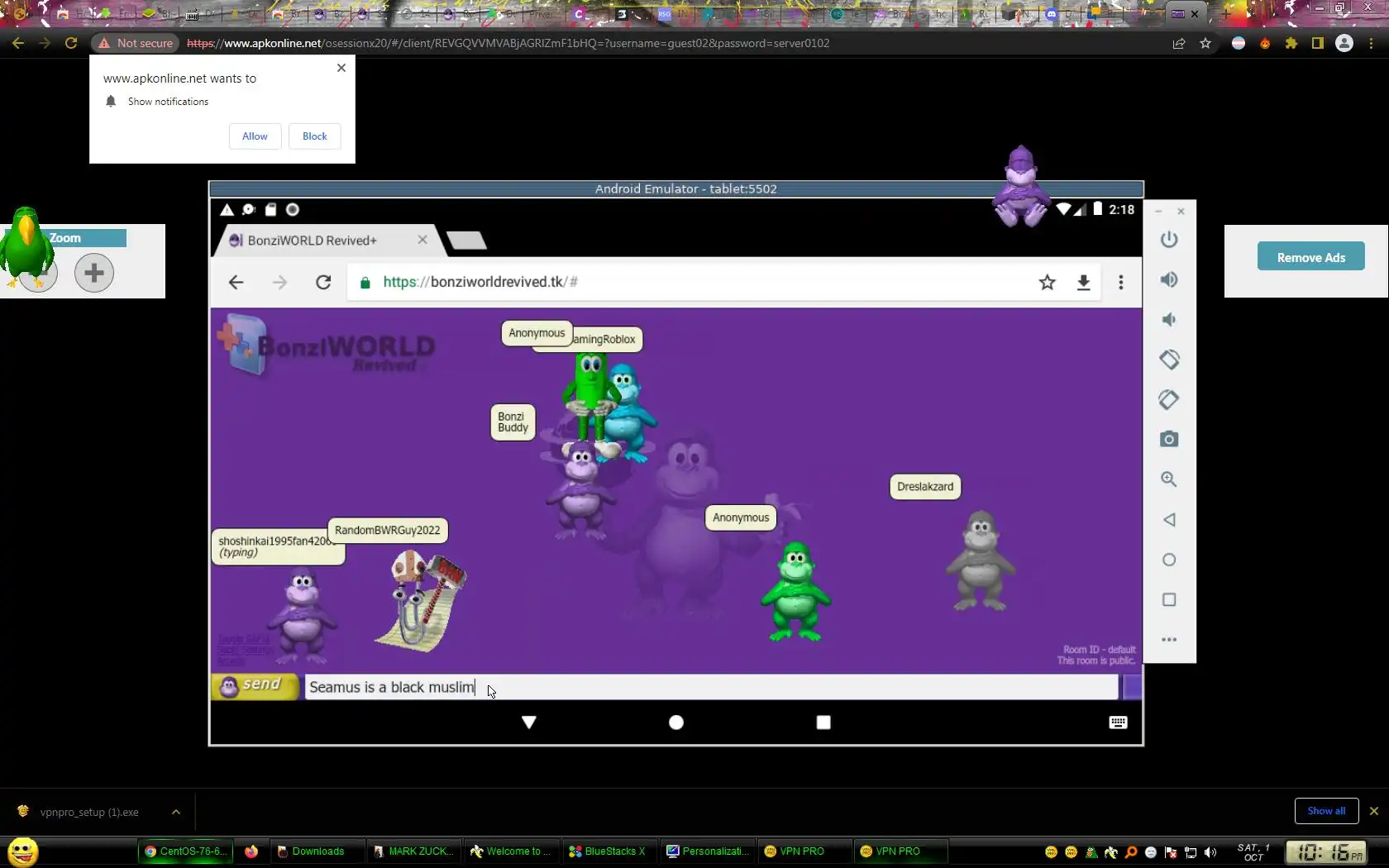Click the BonziWORLD Revived logo
The height and width of the screenshot is (868, 1389).
[327, 346]
